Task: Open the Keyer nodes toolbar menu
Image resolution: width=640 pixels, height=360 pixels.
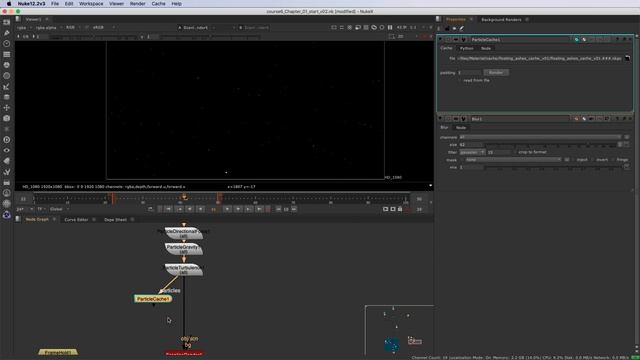Action: click(7, 87)
